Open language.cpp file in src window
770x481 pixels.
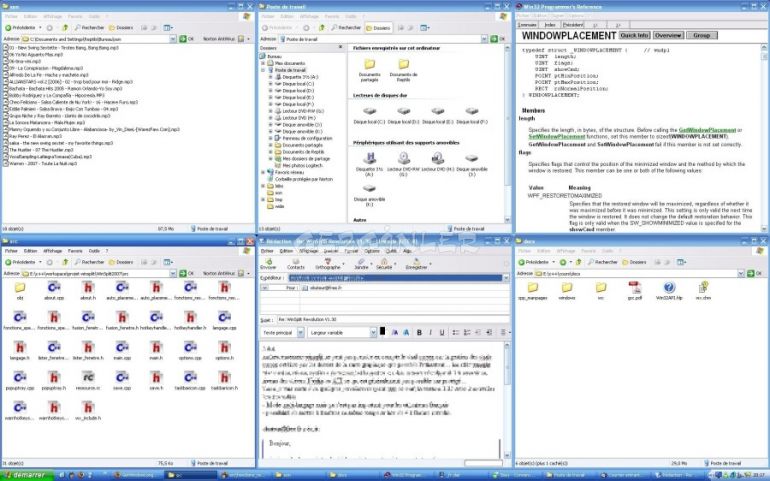point(224,320)
